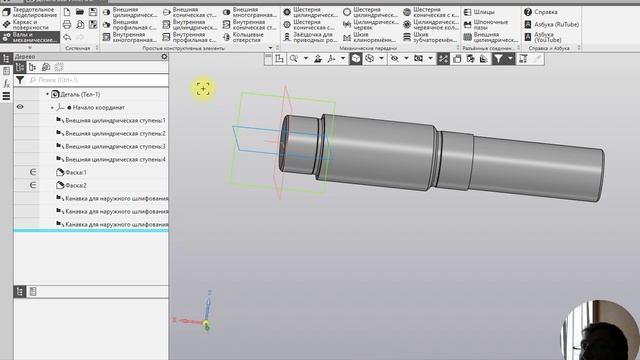Screen dimensions: 640x360
Task: Open dropdown arrow next to zoom magnifier
Action: (x=305, y=59)
